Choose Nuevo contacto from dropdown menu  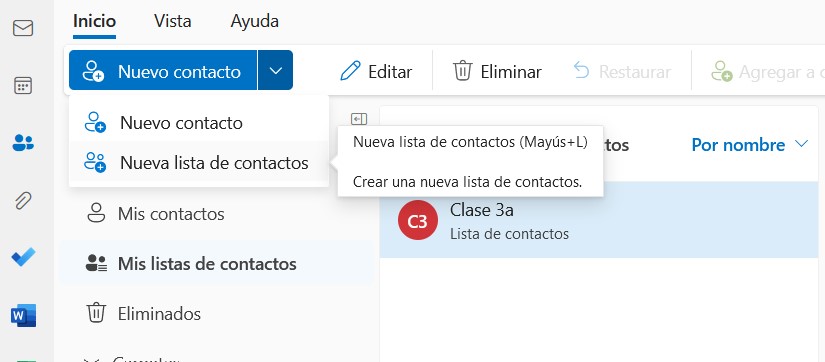tap(199, 123)
